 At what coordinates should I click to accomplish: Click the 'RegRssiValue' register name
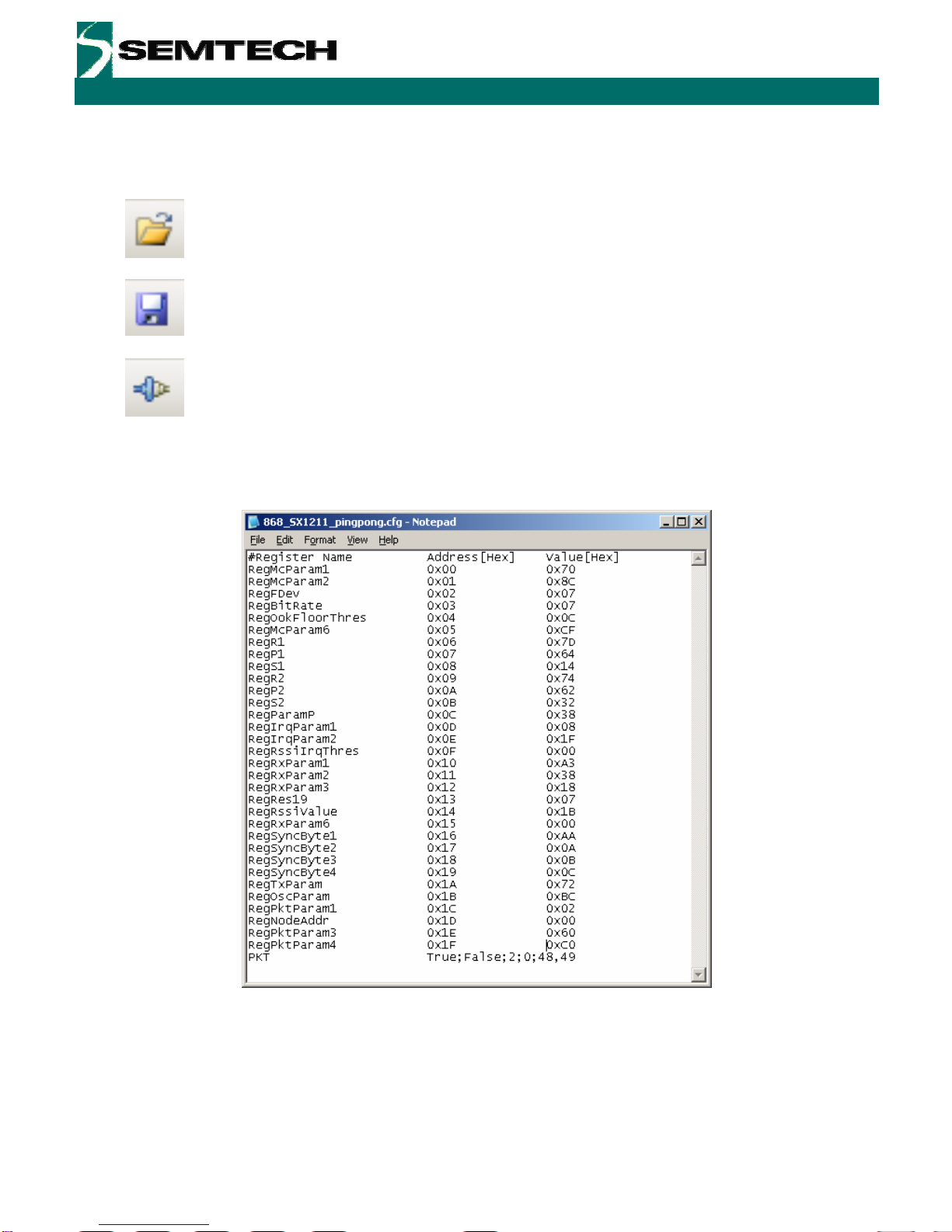[292, 812]
